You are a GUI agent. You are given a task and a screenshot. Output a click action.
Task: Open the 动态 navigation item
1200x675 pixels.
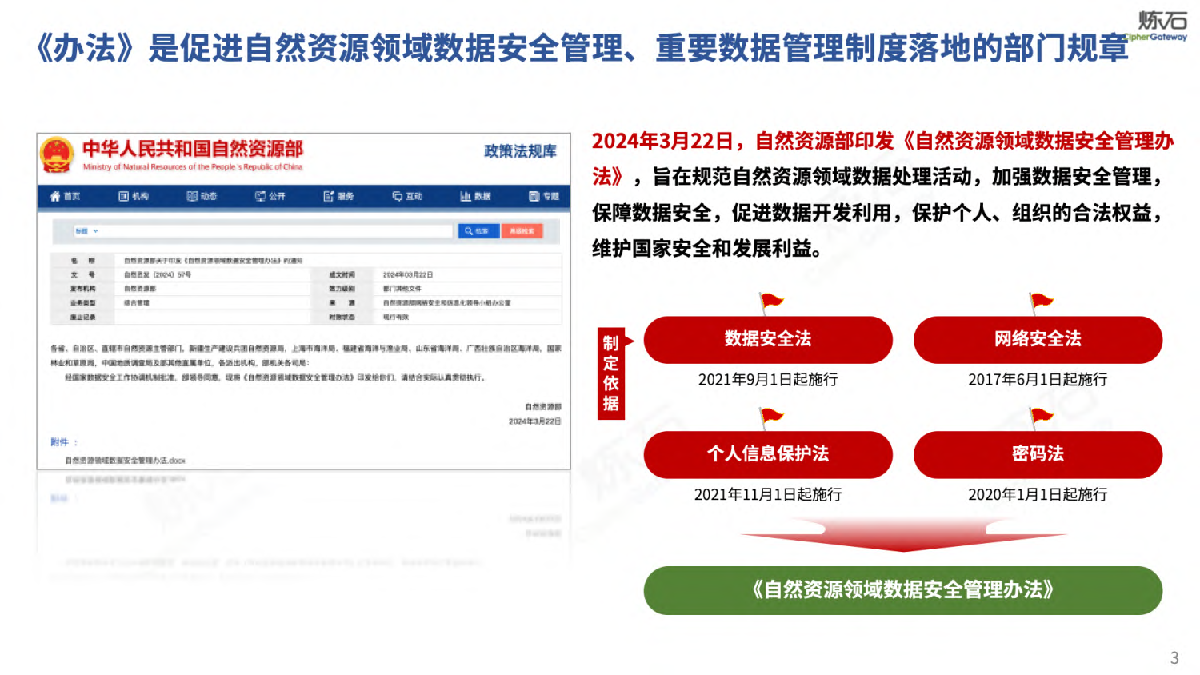(x=202, y=197)
